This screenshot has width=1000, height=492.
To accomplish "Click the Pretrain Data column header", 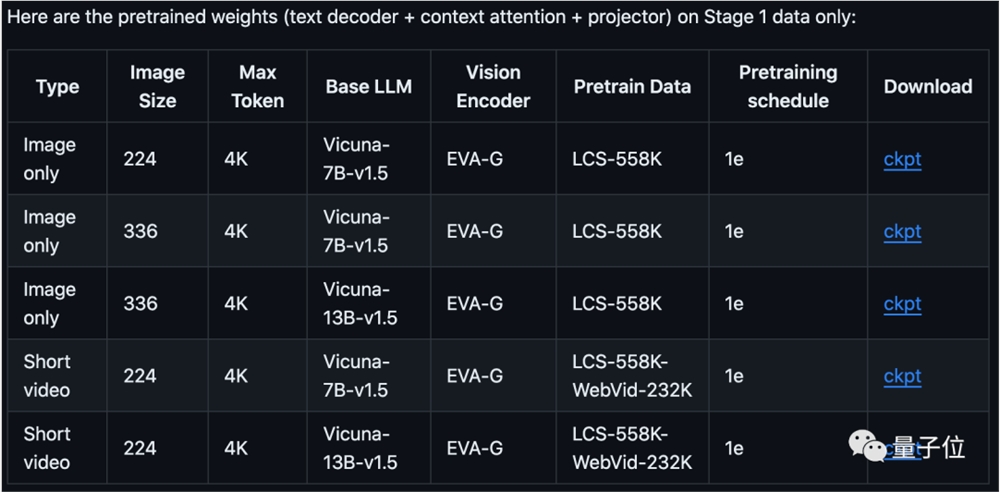I will (x=632, y=87).
